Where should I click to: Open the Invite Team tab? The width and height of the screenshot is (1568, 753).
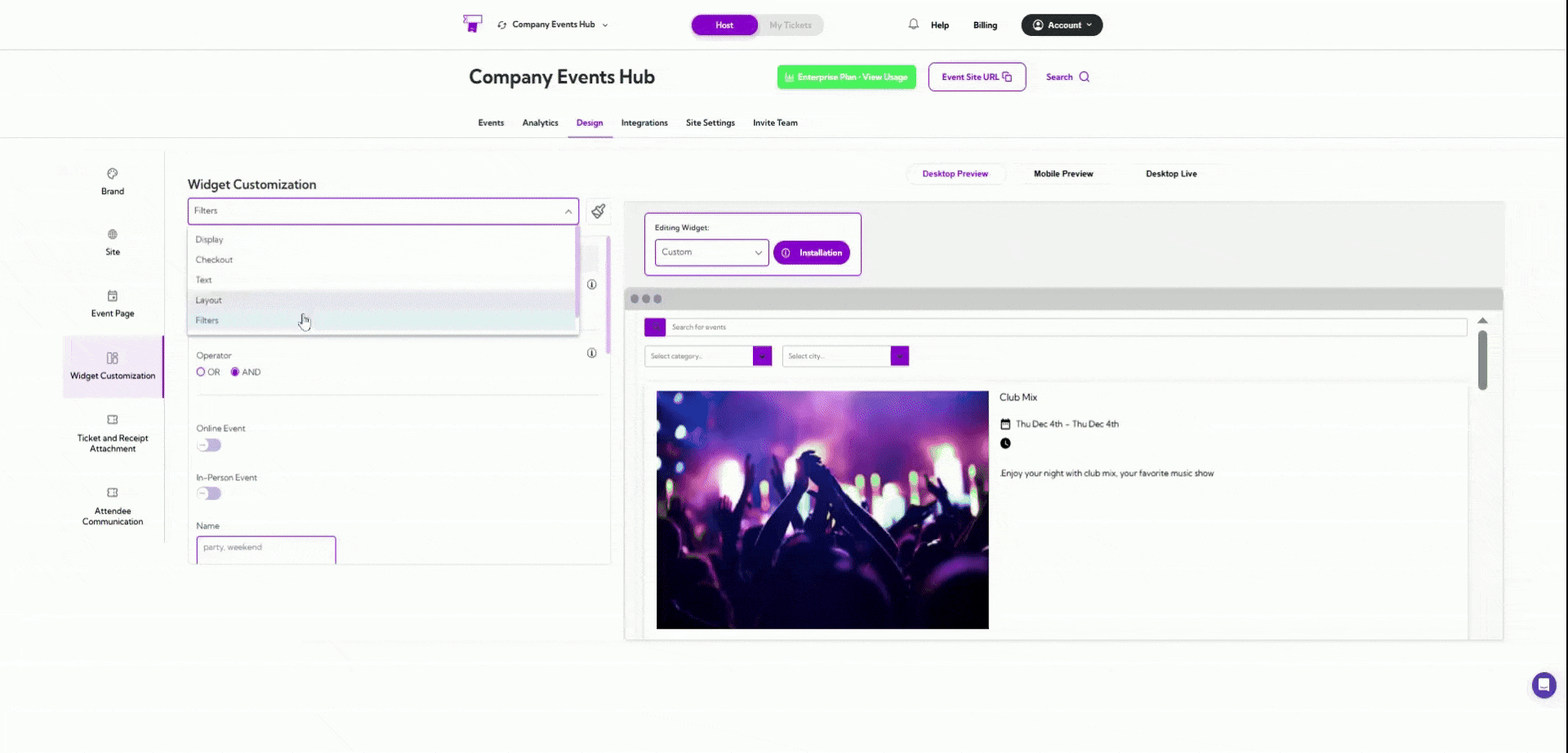(x=775, y=123)
